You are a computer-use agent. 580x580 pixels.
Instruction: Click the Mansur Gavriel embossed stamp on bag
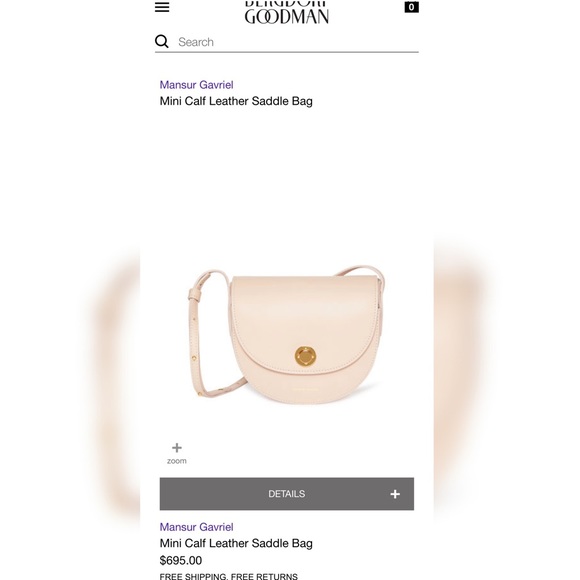click(305, 389)
